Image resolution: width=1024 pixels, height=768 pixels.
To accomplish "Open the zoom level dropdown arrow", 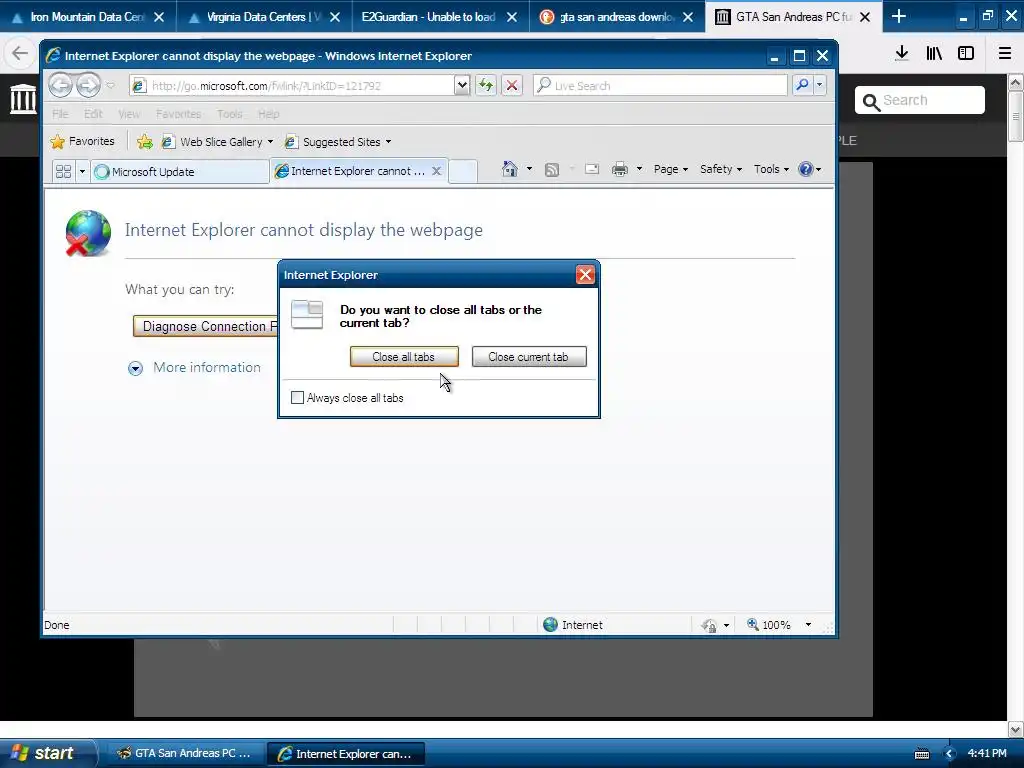I will point(808,624).
